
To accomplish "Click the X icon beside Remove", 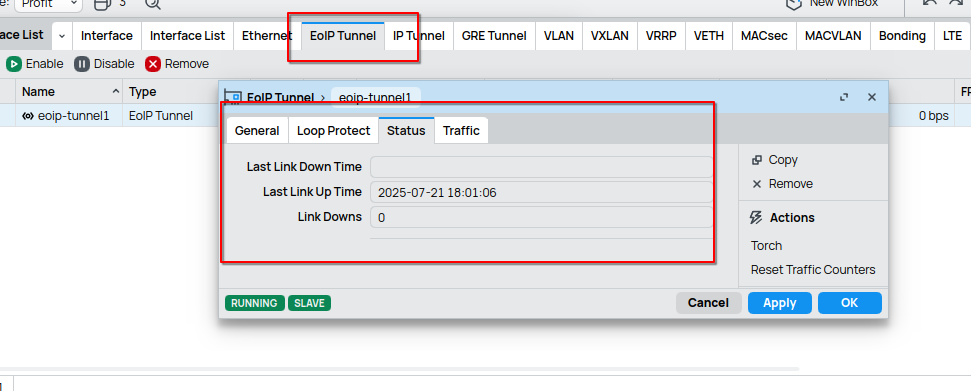I will (x=756, y=184).
